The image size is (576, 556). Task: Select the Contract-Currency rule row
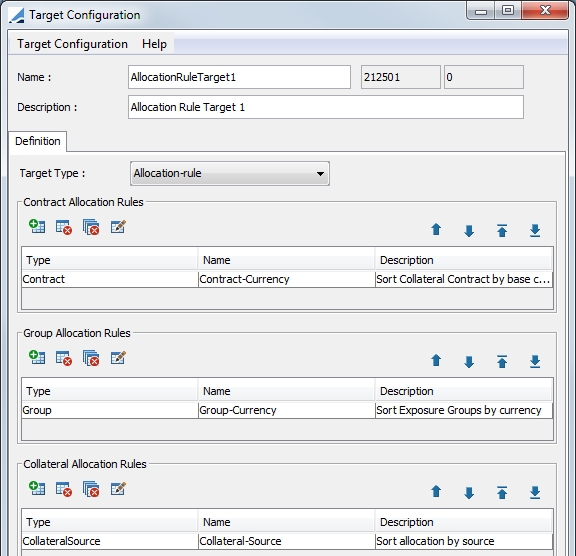tap(287, 279)
